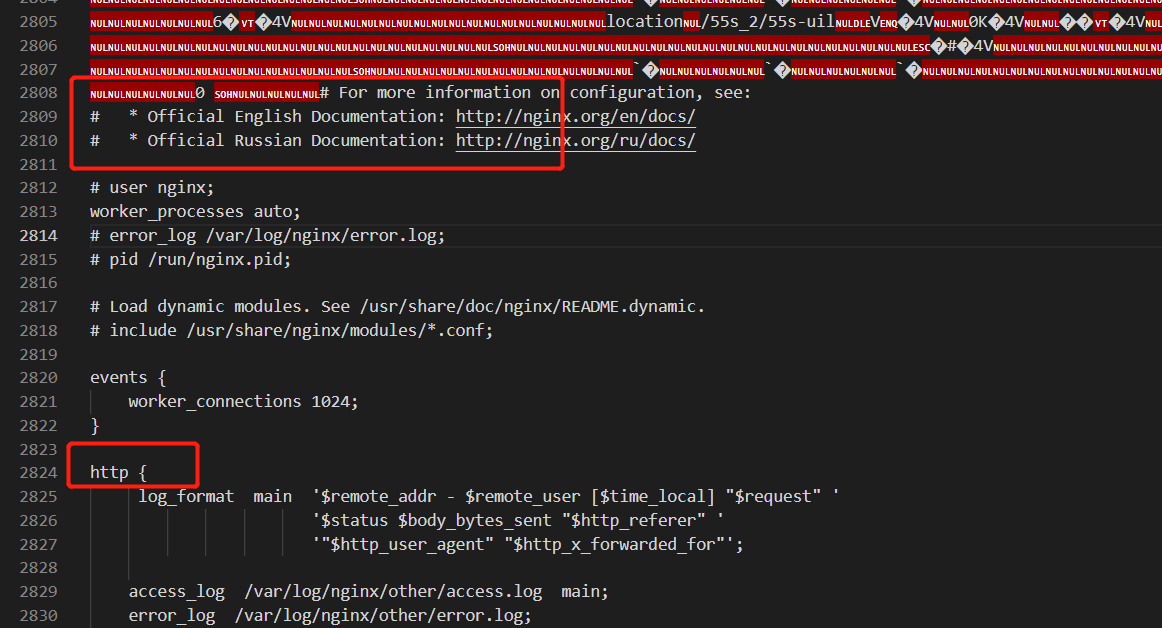1162x628 pixels.
Task: Click the "# include /usr/share/nginx/modules/*.conf;" line
Action: pyautogui.click(x=291, y=330)
